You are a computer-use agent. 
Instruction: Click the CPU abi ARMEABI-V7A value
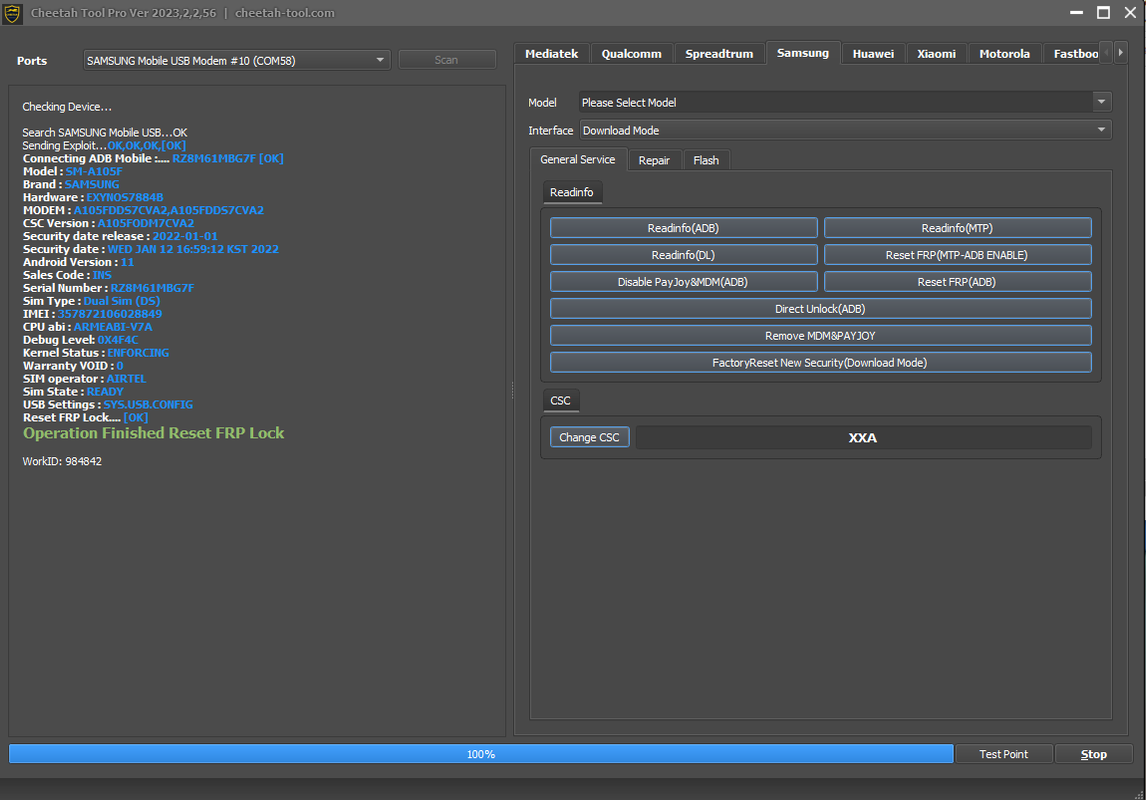(113, 327)
